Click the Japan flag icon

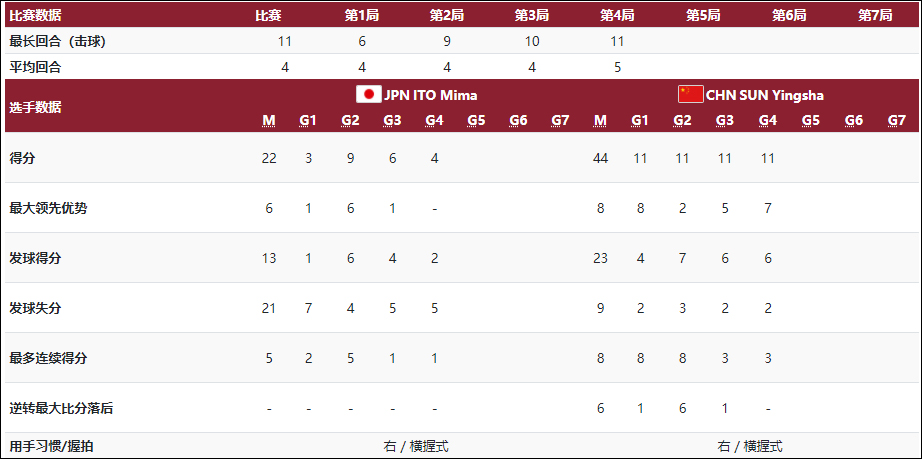[x=369, y=95]
